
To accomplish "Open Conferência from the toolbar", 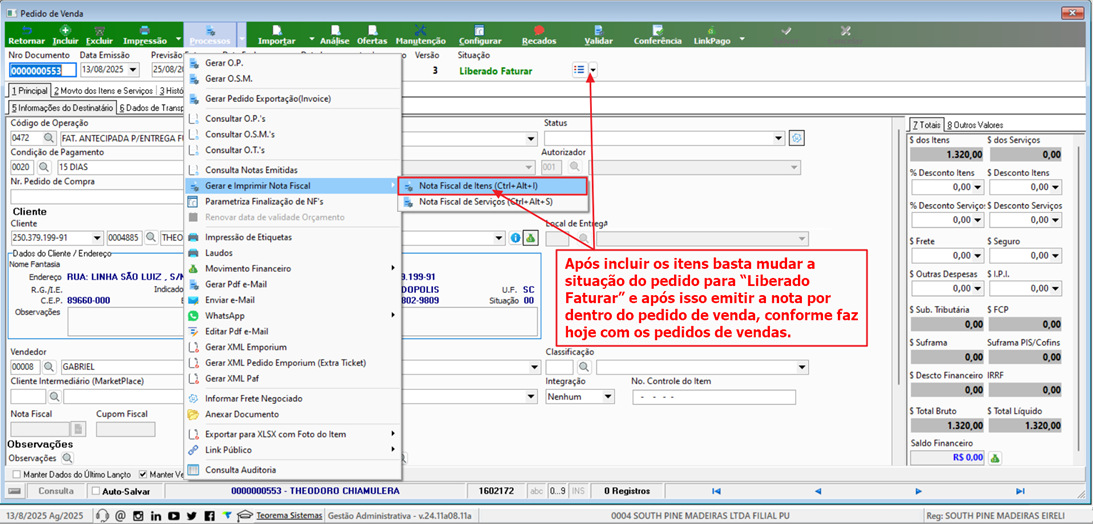I will [657, 36].
